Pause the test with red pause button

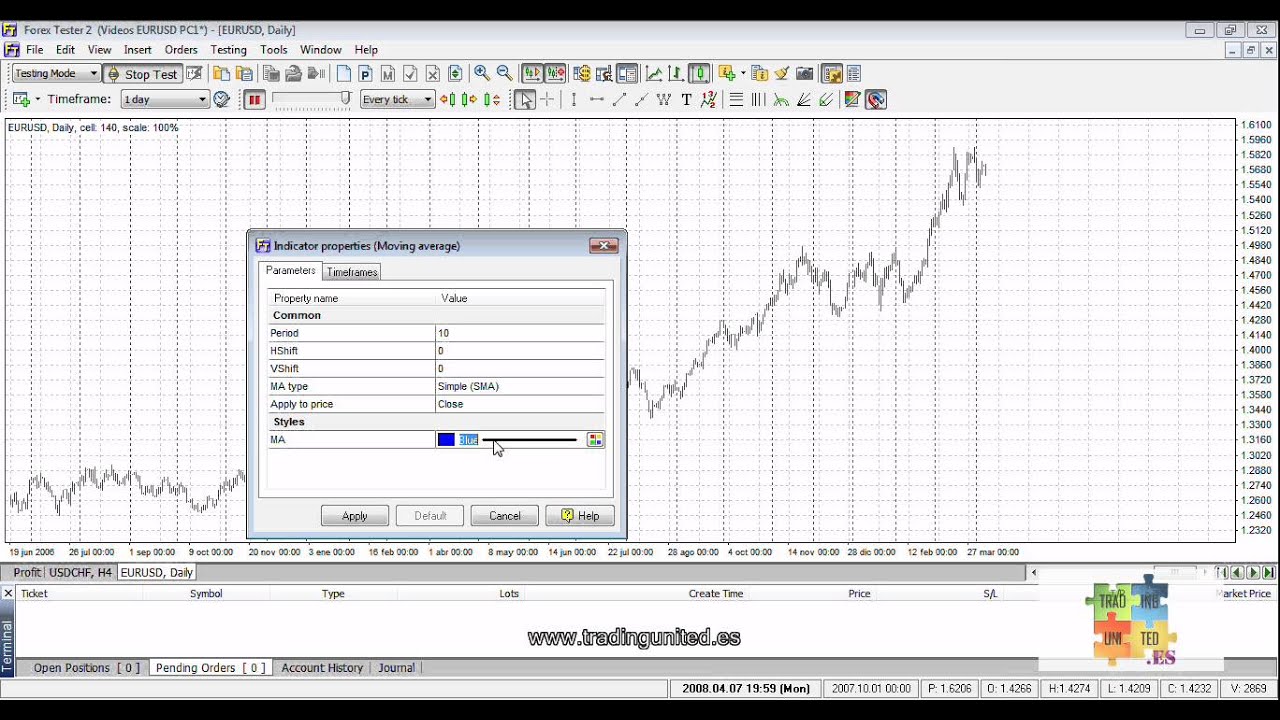[254, 99]
